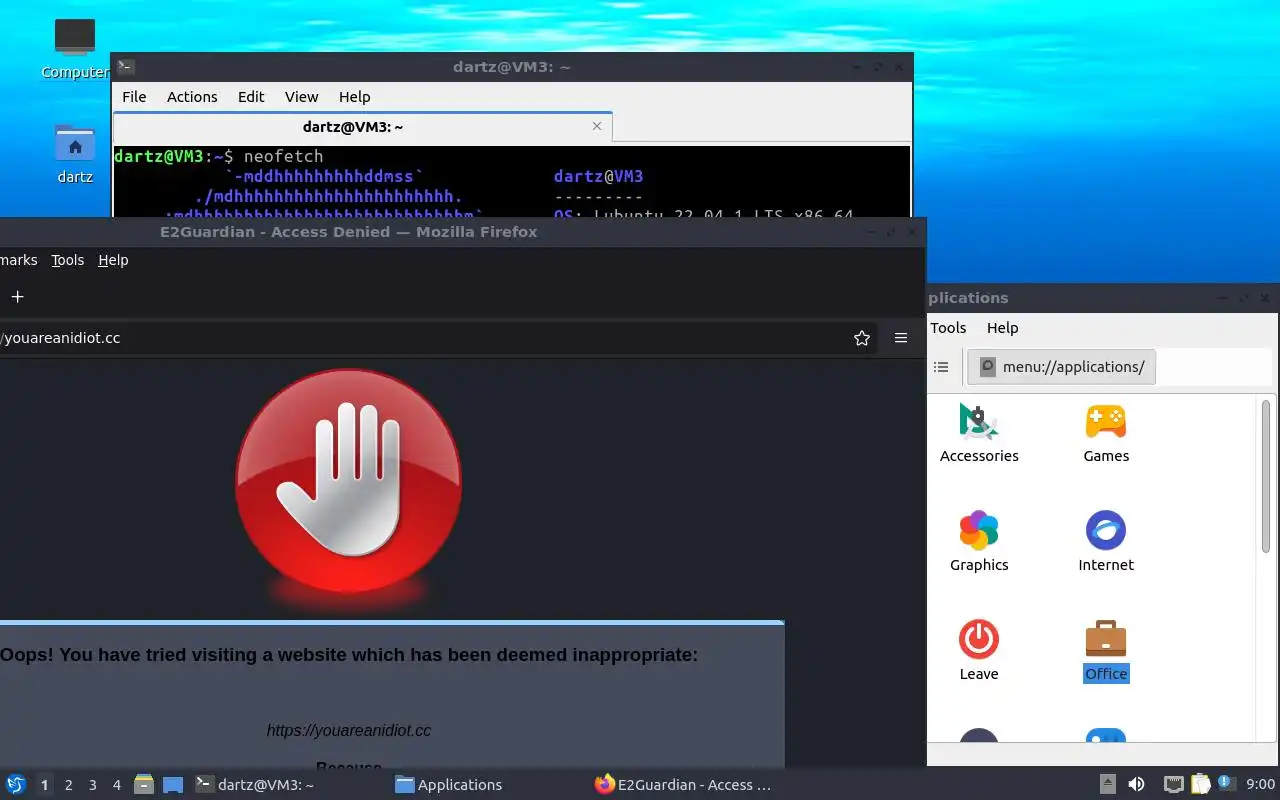Open the terminal Actions menu
1280x800 pixels.
[192, 97]
